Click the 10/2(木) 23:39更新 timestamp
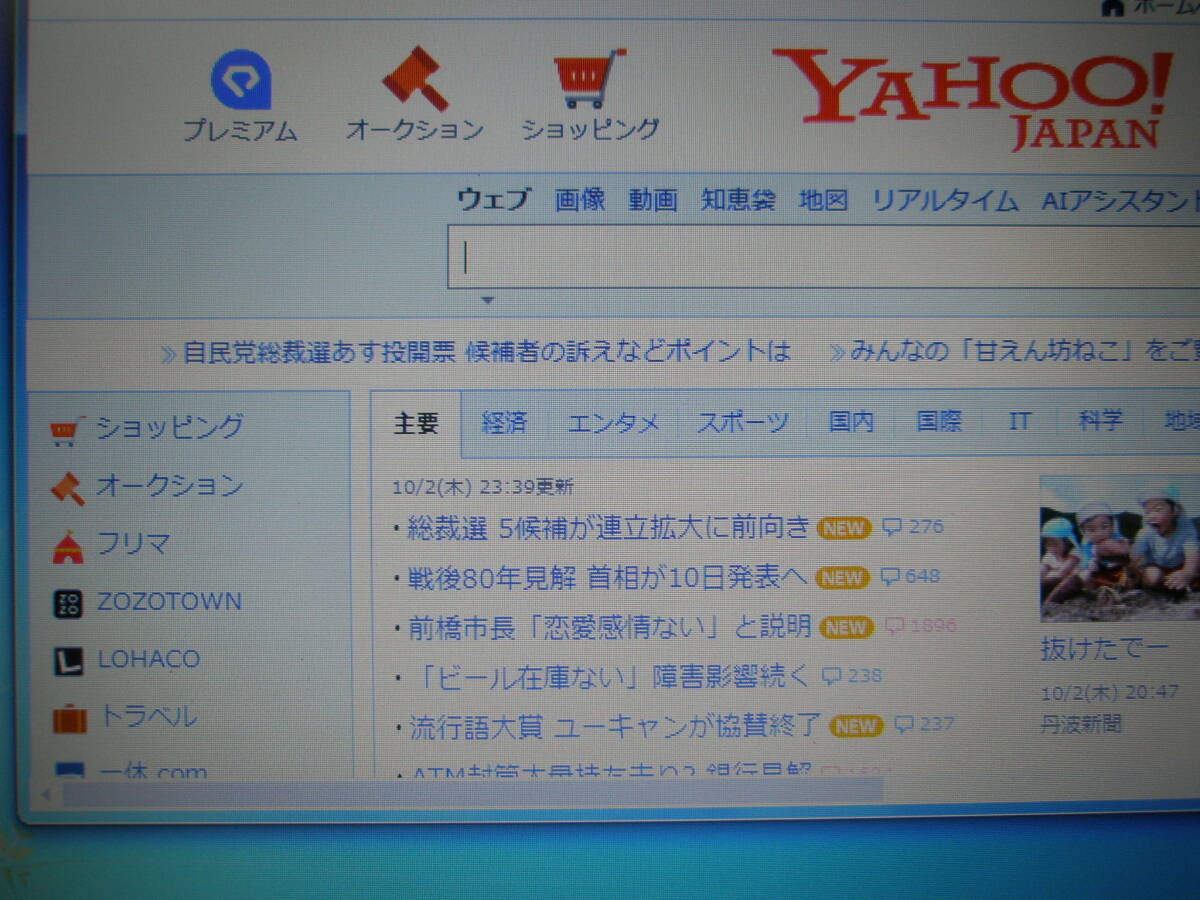The width and height of the screenshot is (1200, 900). click(483, 488)
